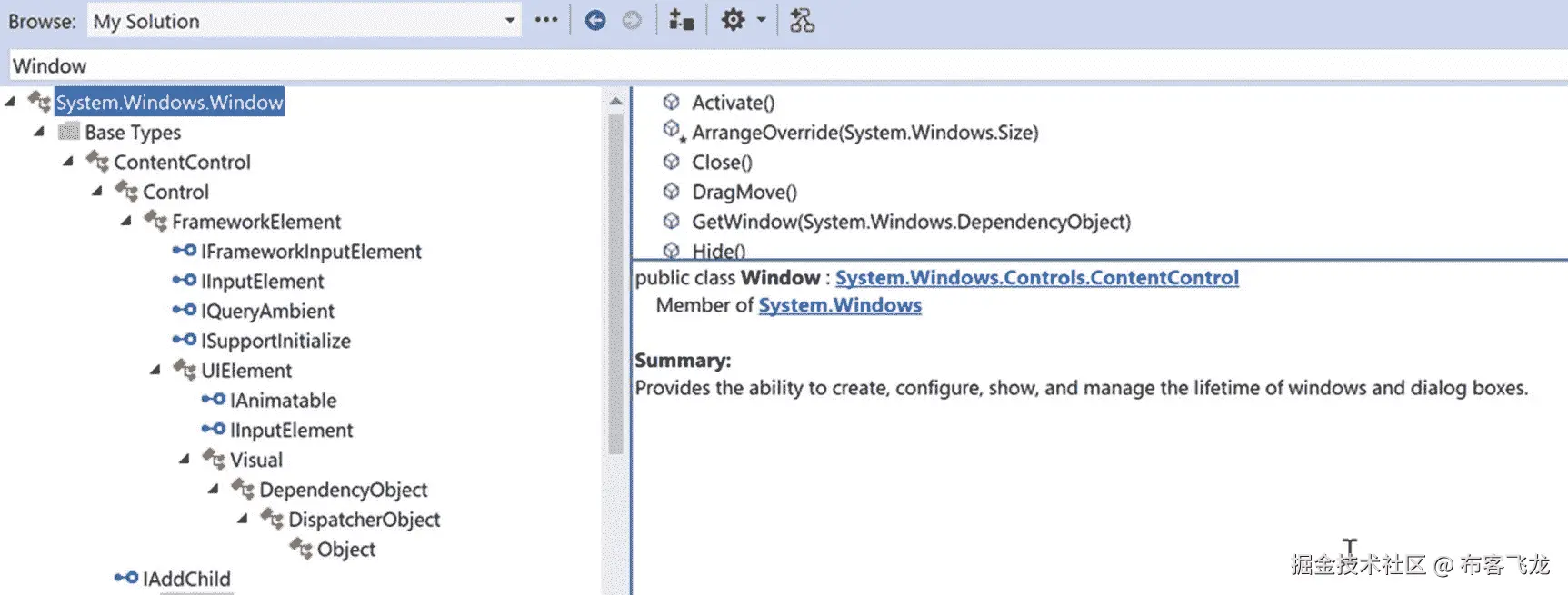1568x595 pixels.
Task: Click the ISupportInitialize interface icon
Action: [x=185, y=341]
